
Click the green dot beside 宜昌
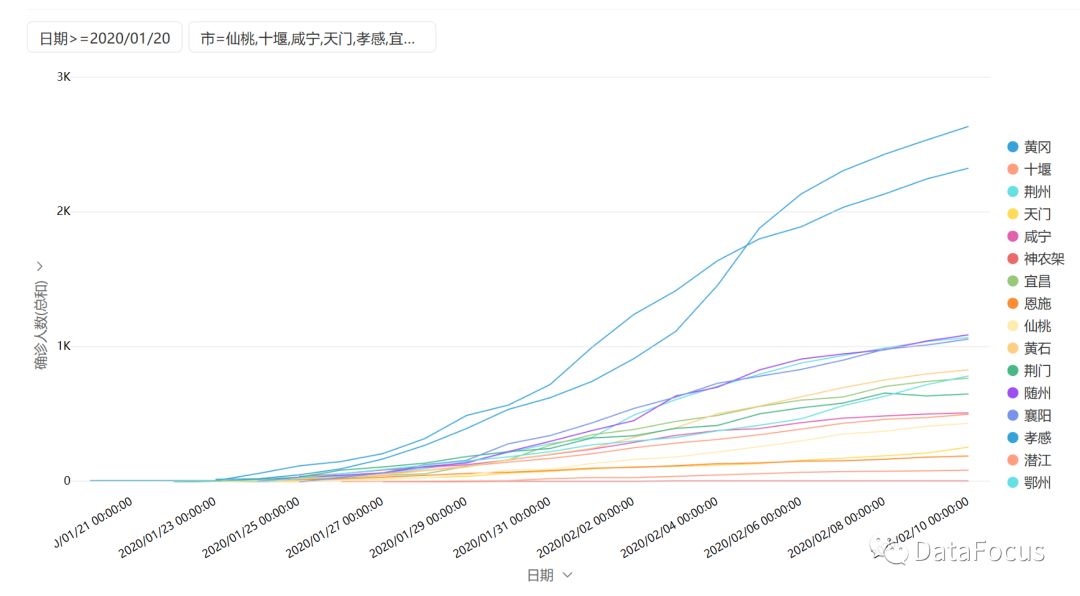pos(1013,281)
